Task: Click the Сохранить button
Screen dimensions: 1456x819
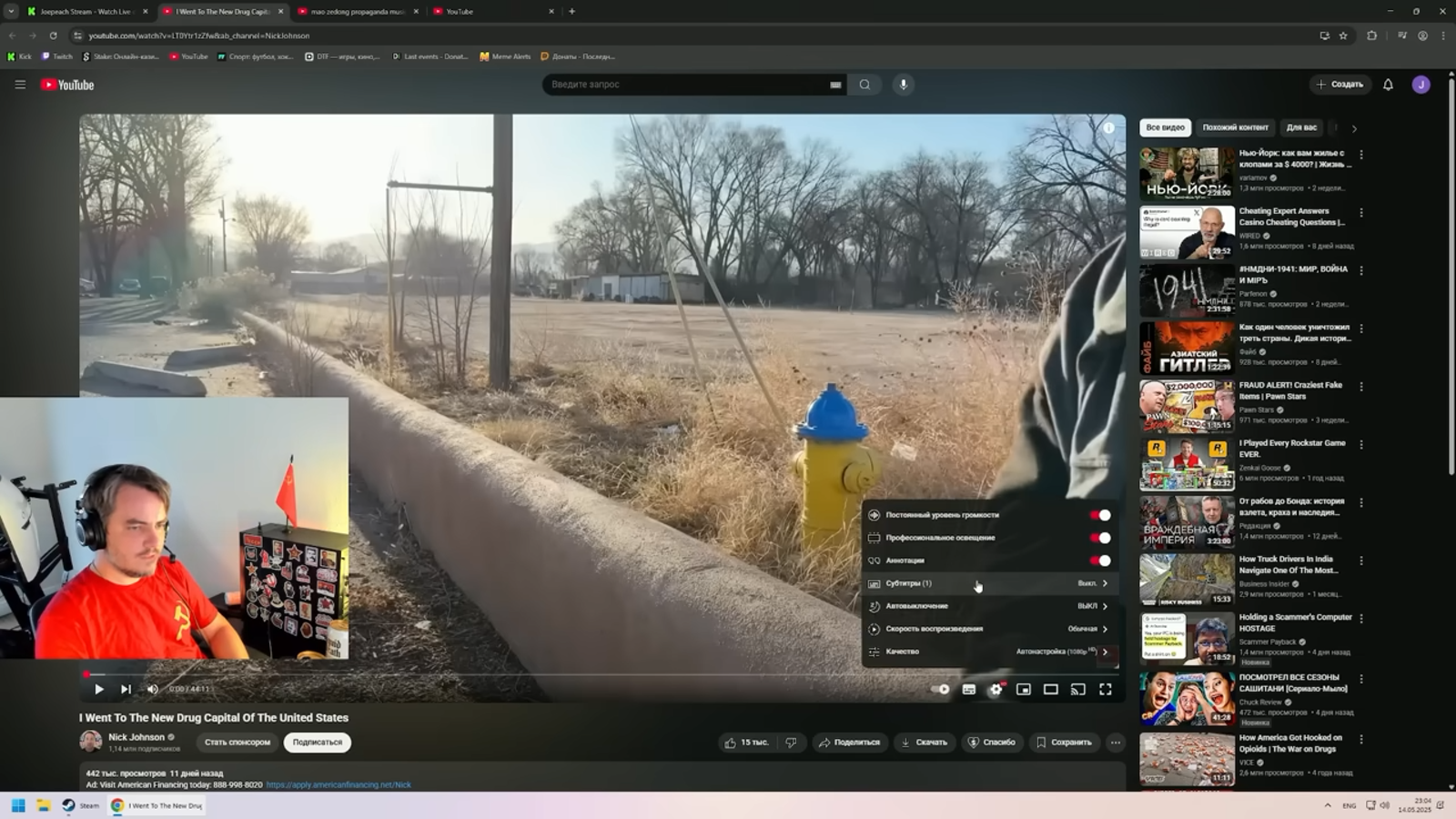Action: tap(1064, 743)
